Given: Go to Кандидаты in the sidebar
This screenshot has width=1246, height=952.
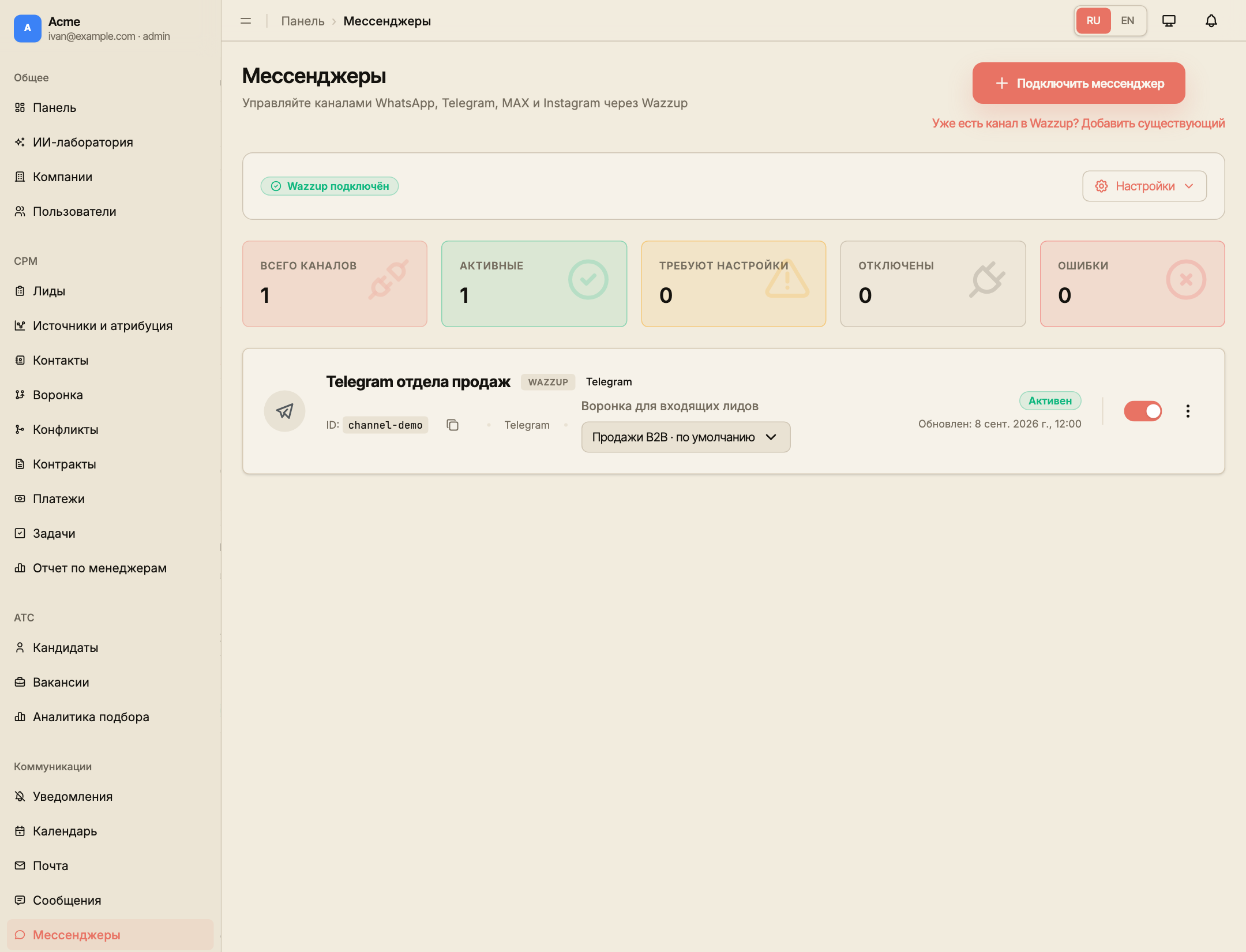Looking at the screenshot, I should [x=110, y=647].
